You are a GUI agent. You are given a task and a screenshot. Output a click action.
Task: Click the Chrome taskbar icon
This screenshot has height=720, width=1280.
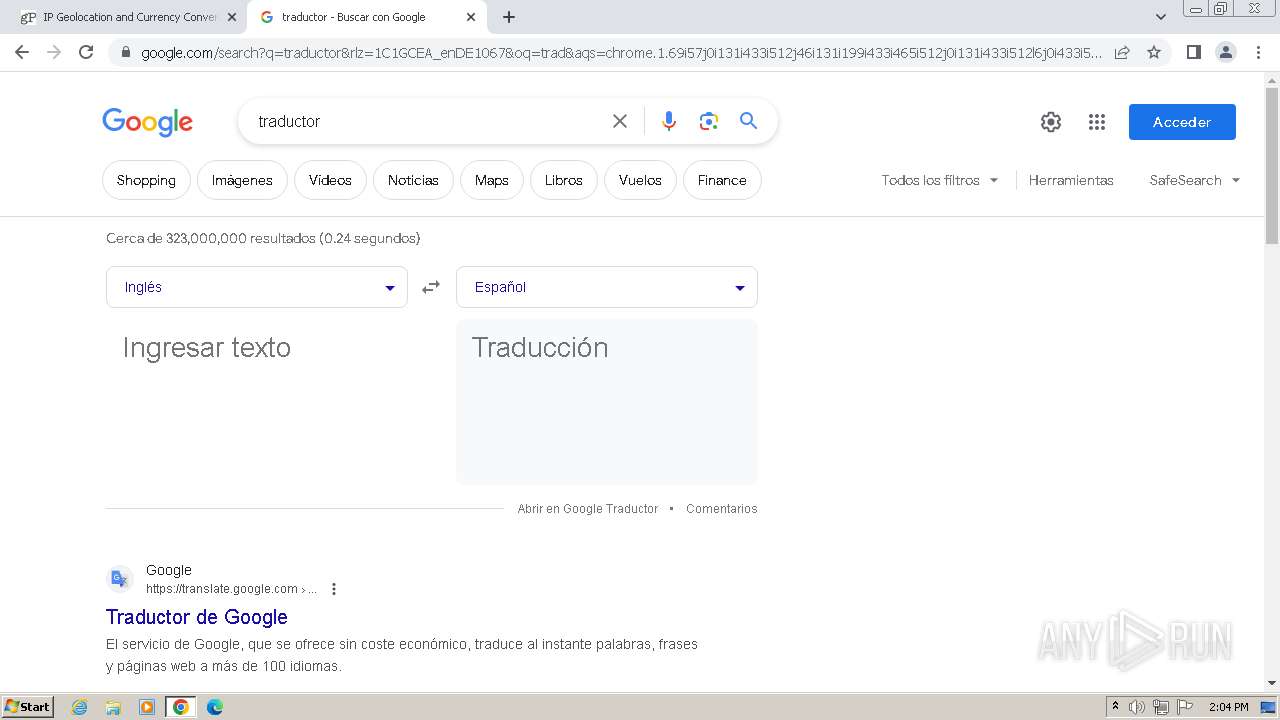pos(181,707)
